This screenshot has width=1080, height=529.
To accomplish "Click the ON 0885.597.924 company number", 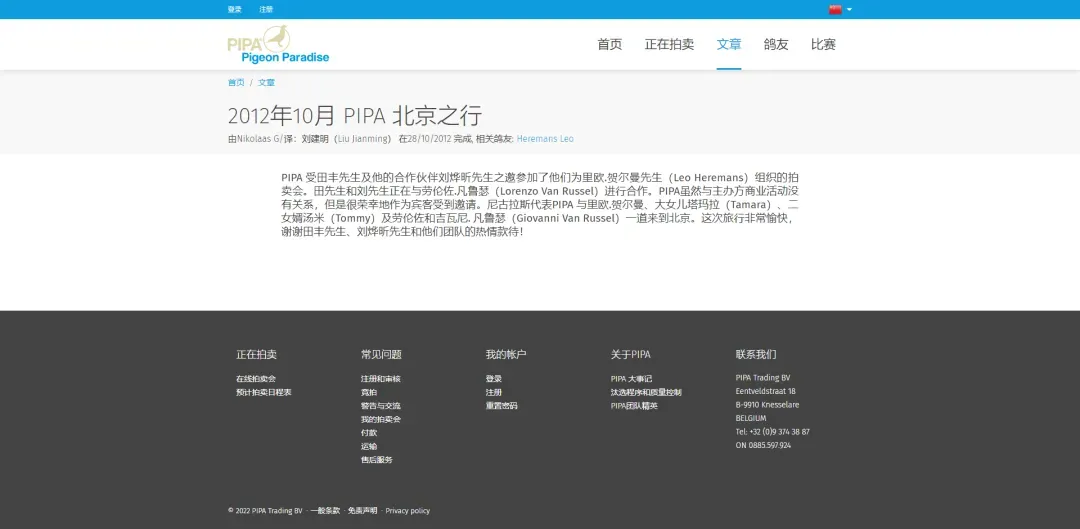I will point(763,446).
